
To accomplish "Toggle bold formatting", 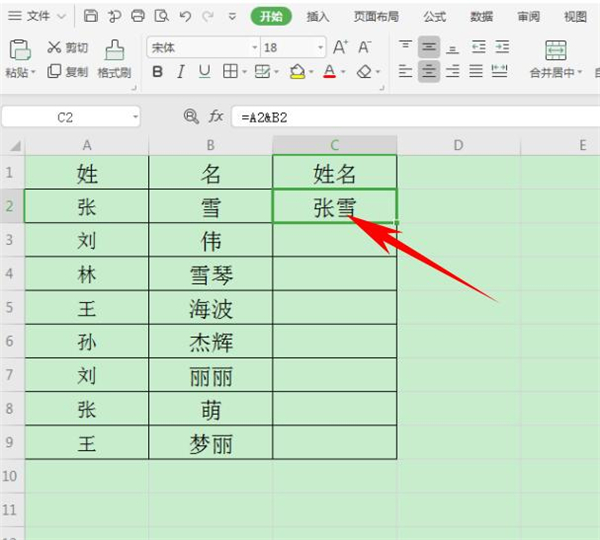I will 157,72.
